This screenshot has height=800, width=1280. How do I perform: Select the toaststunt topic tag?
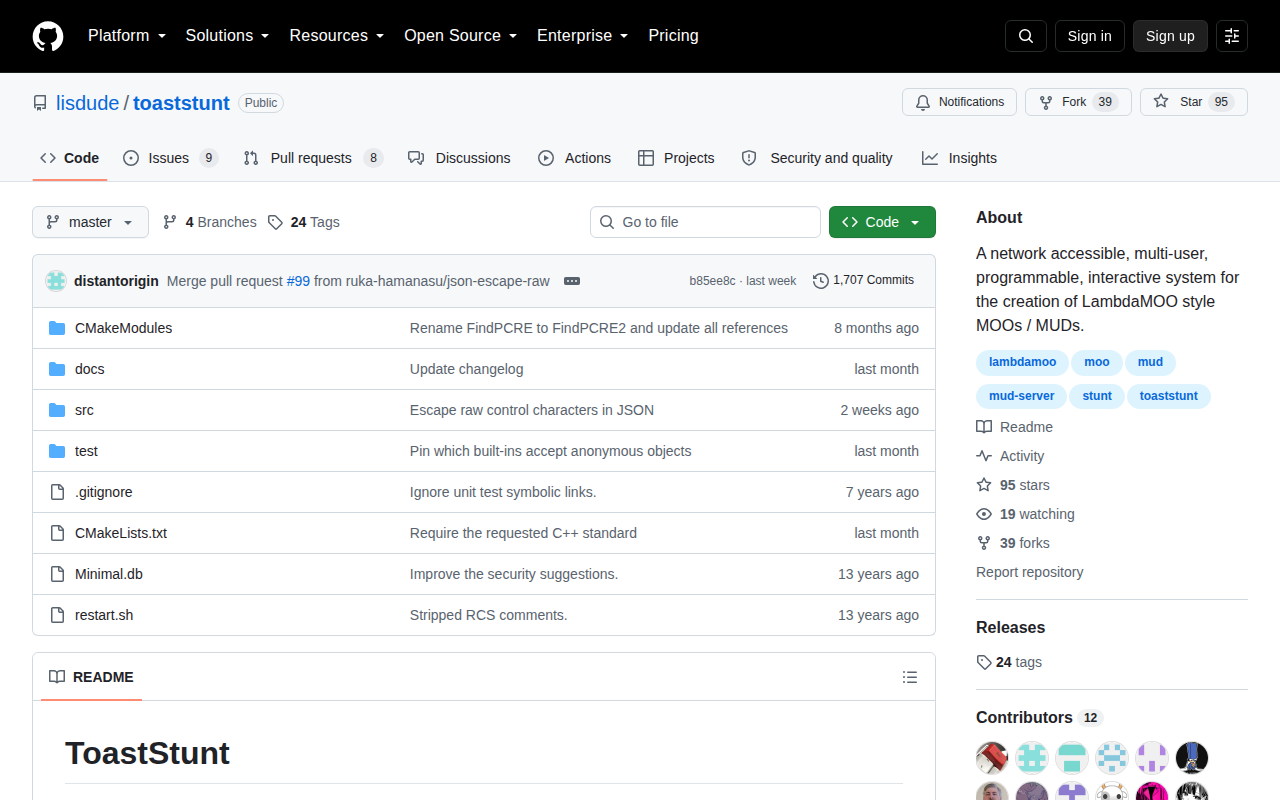tap(1169, 396)
